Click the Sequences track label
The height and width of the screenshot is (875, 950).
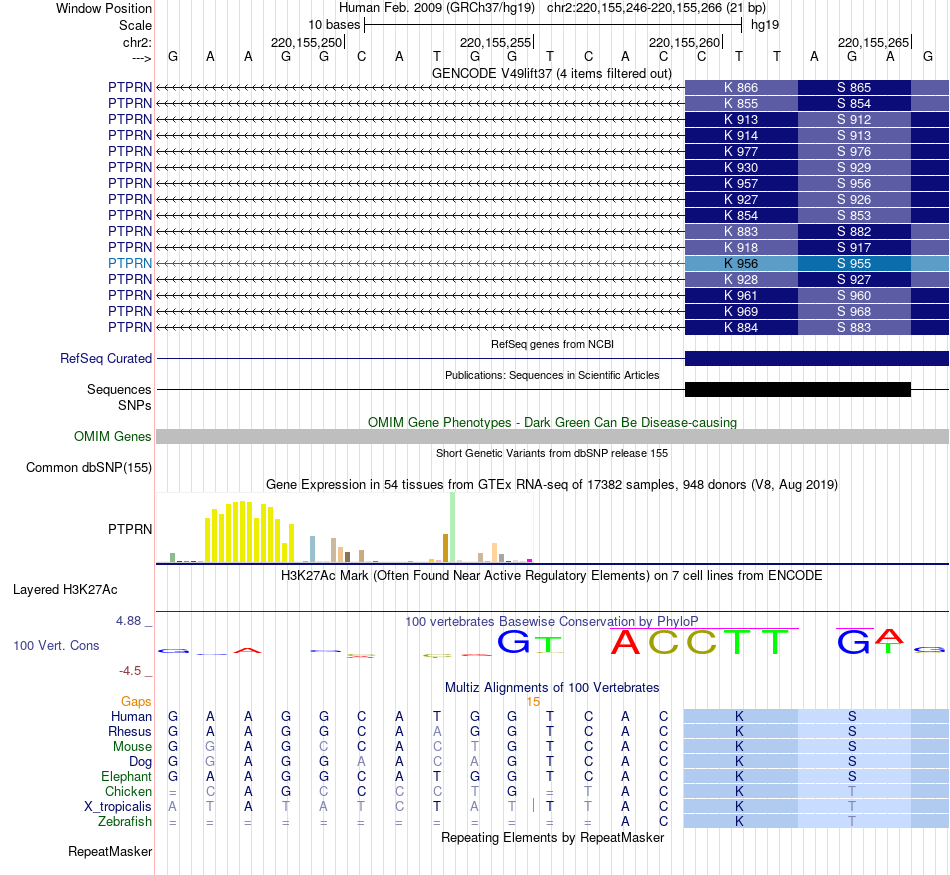tap(119, 390)
